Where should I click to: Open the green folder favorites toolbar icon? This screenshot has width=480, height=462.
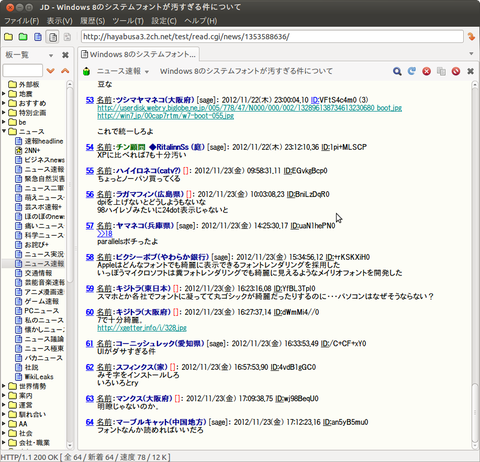(23, 37)
